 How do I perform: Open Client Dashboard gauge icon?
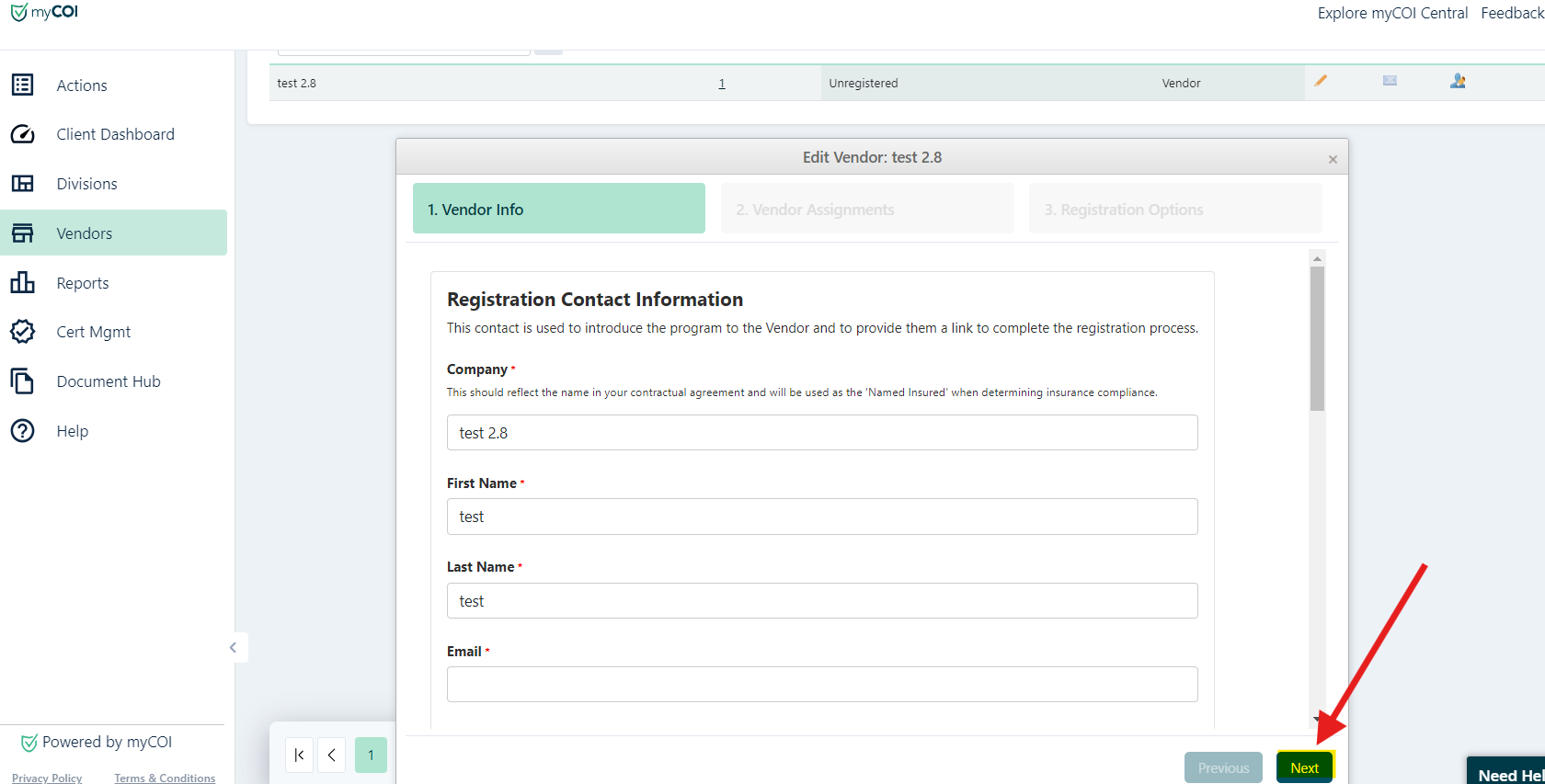(22, 134)
